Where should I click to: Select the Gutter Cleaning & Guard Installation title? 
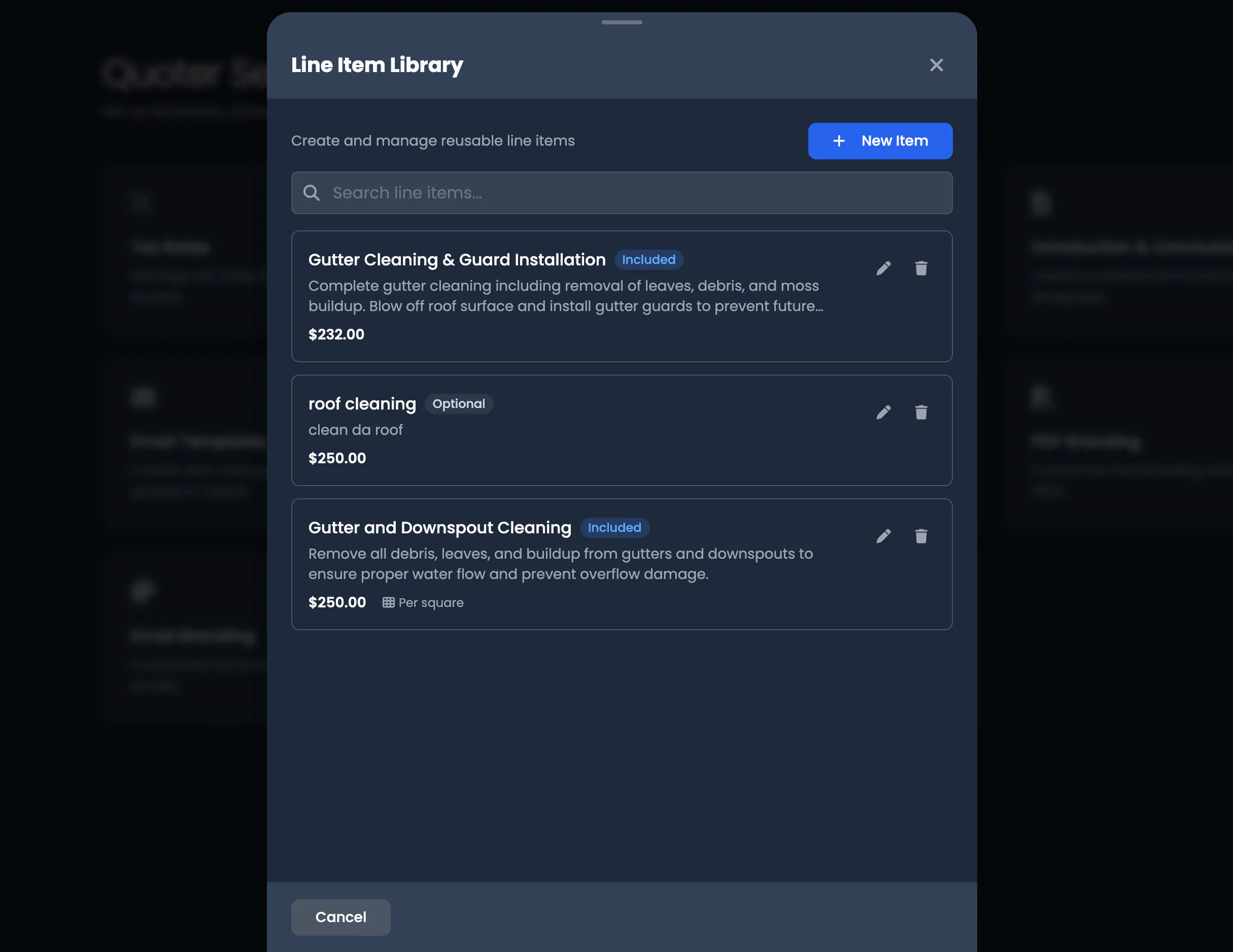tap(457, 260)
